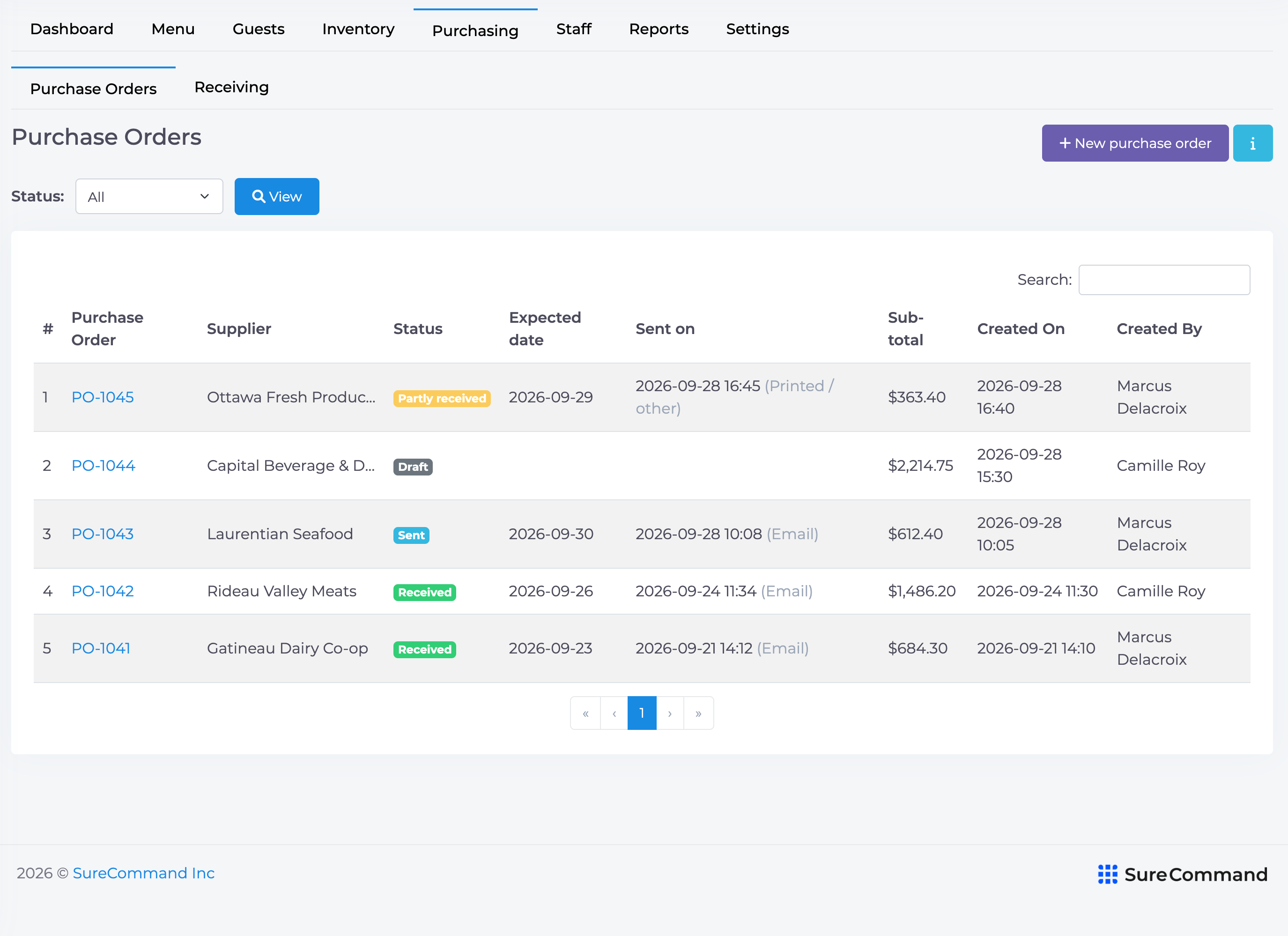The width and height of the screenshot is (1288, 936).
Task: Open purchase order PO-1041
Action: pos(101,648)
